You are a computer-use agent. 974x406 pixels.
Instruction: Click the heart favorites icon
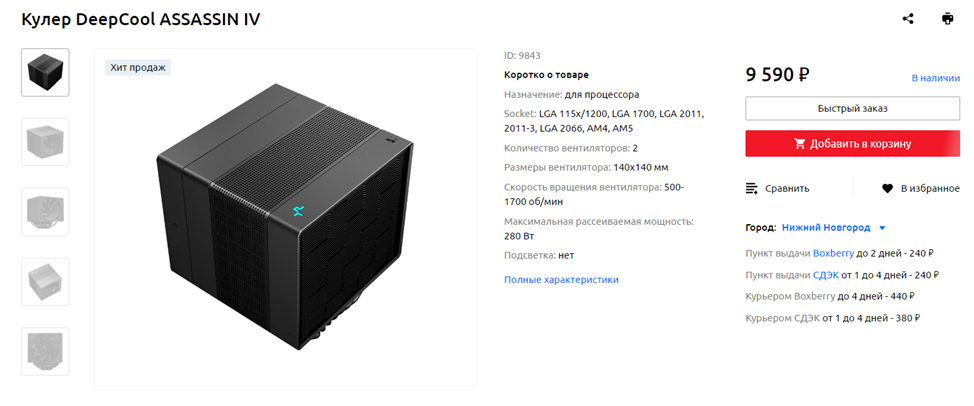click(887, 189)
